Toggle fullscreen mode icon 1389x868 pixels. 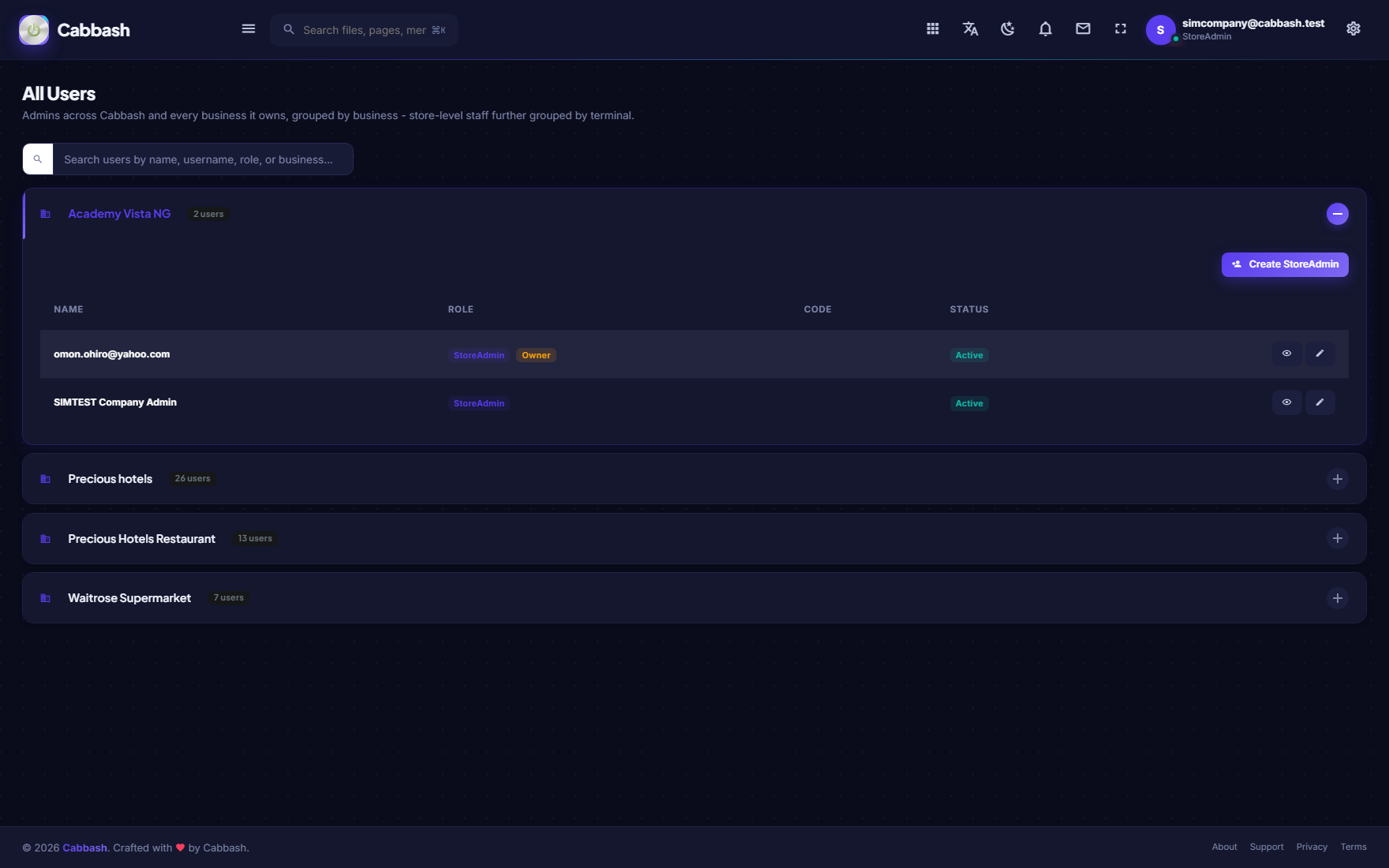pyautogui.click(x=1121, y=29)
